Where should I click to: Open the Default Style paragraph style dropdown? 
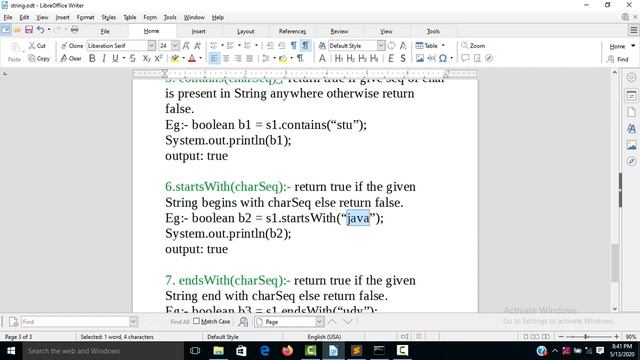point(381,46)
